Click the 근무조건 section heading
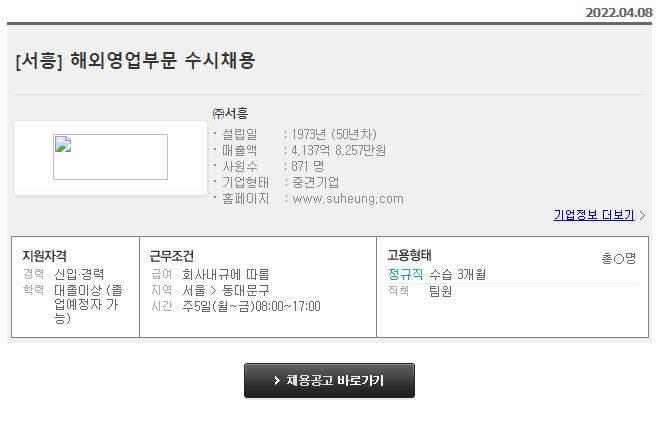Image resolution: width=659 pixels, height=440 pixels. [x=172, y=256]
